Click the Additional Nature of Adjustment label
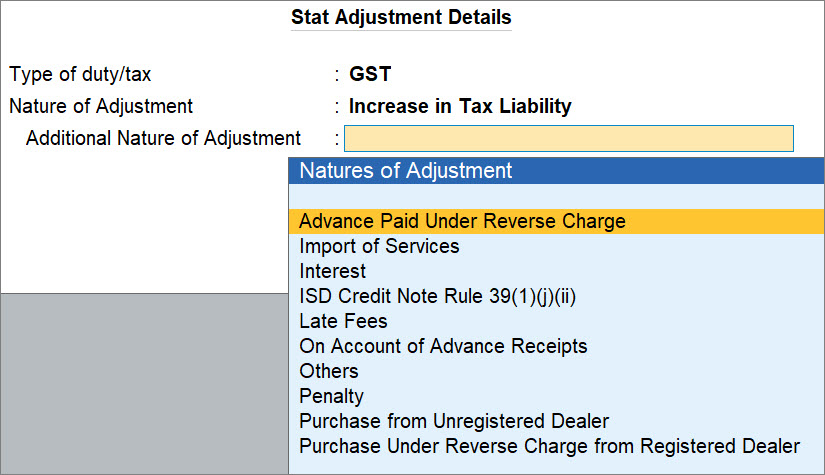Image resolution: width=825 pixels, height=475 pixels. [164, 138]
